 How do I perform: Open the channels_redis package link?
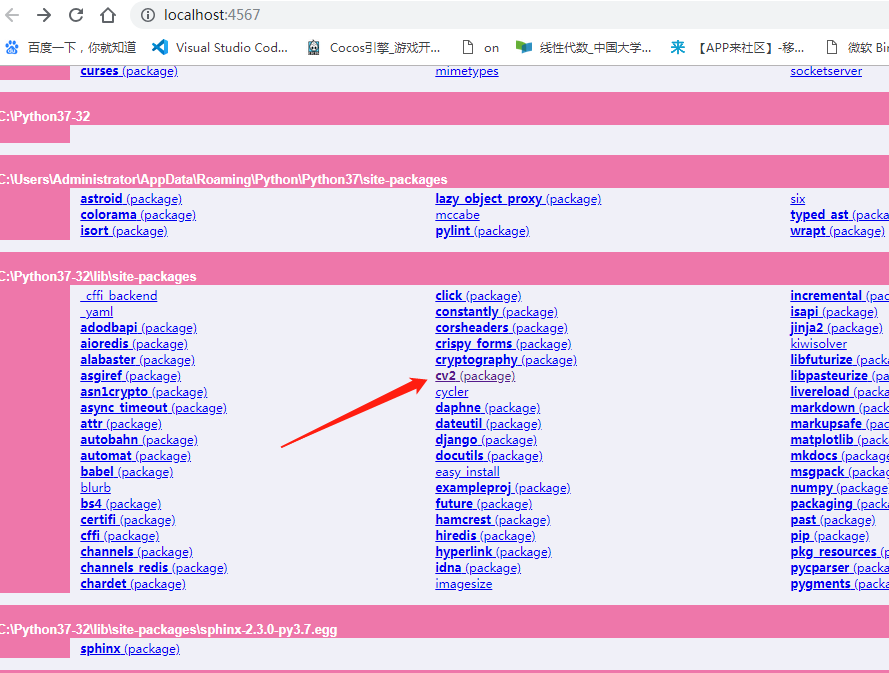154,568
